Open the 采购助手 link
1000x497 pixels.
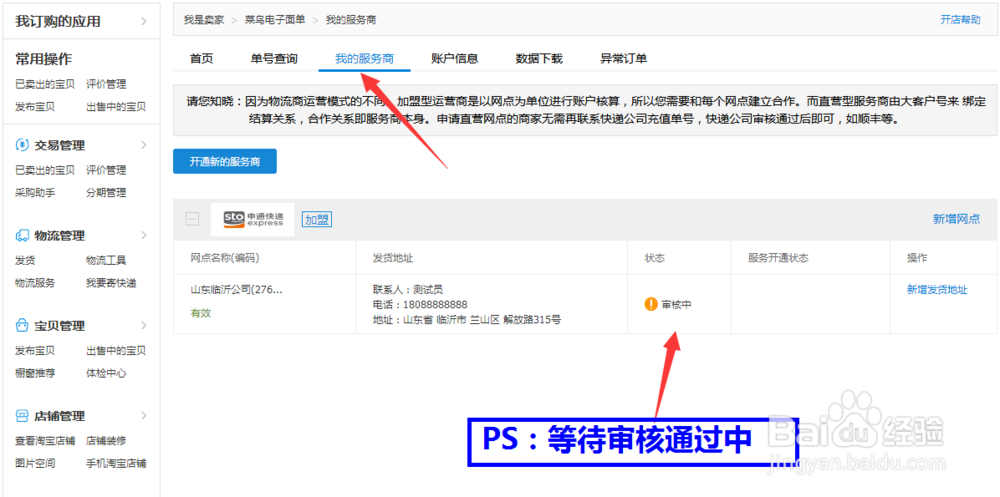(x=34, y=193)
